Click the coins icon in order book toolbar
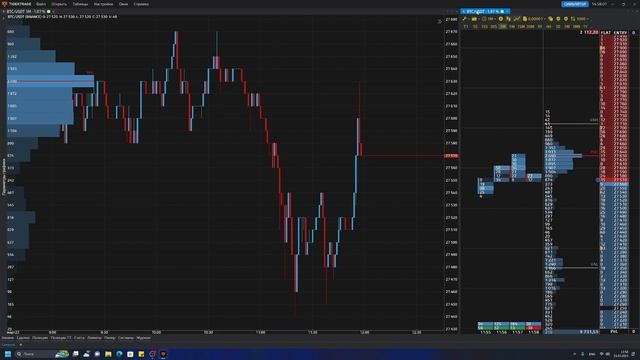Image resolution: width=640 pixels, height=360 pixels. coord(550,19)
